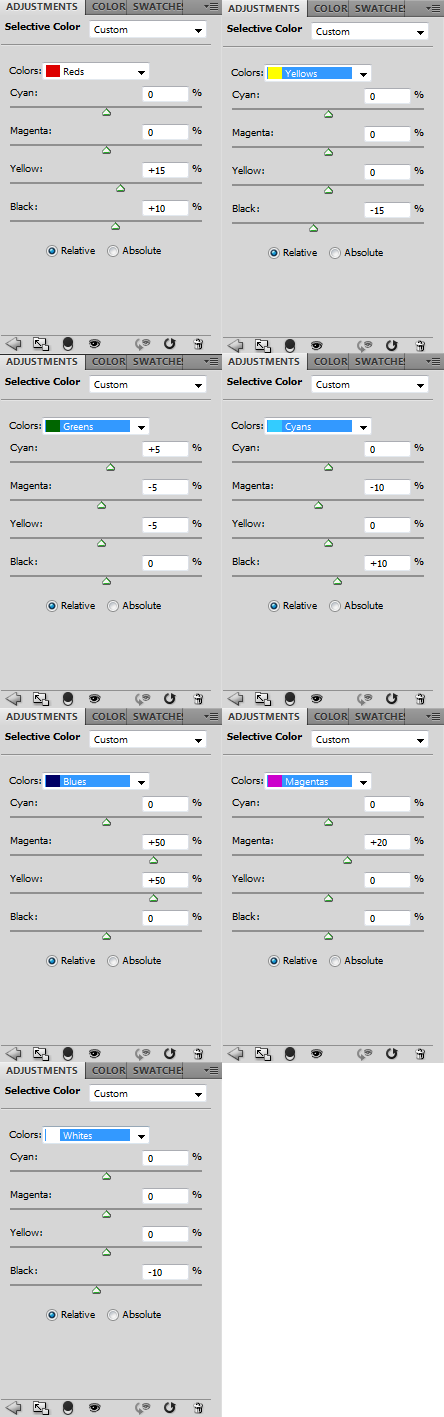Open preset Custom dropdown in Blues panel

tap(147, 739)
